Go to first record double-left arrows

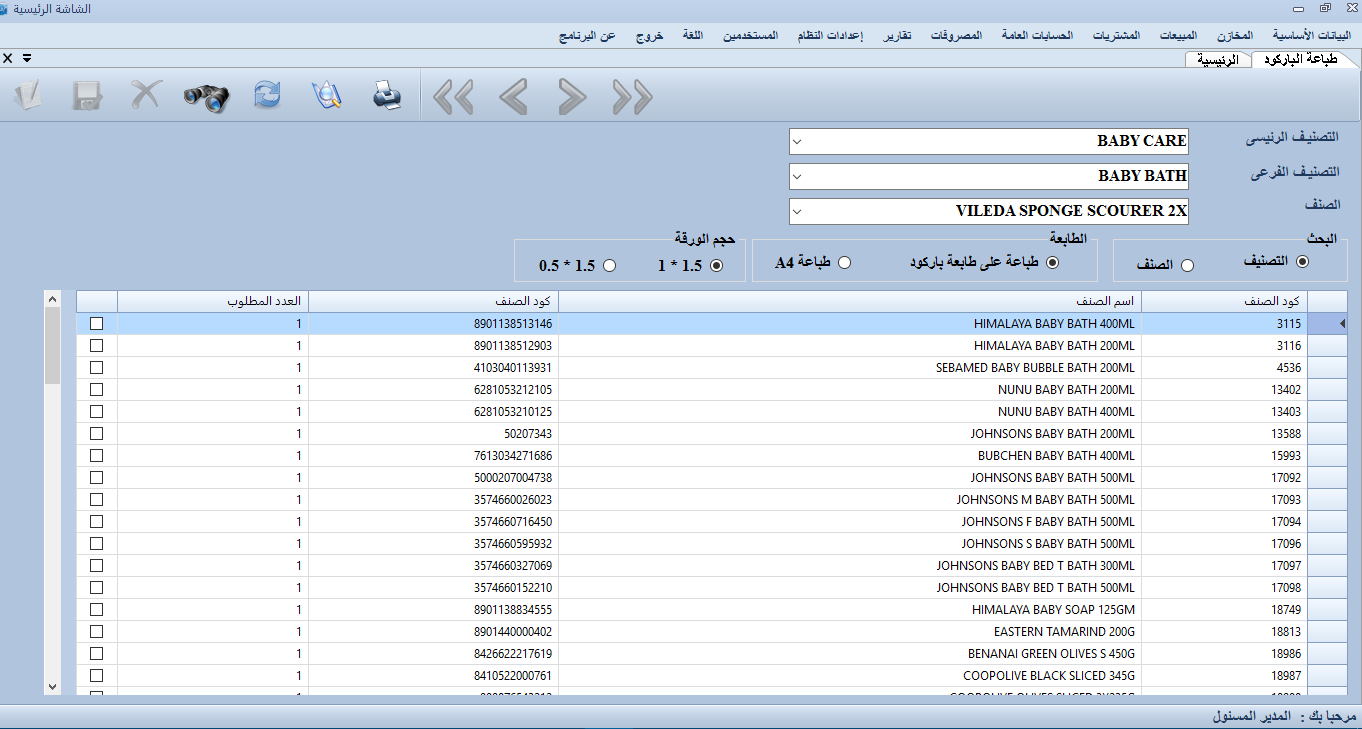pos(453,97)
